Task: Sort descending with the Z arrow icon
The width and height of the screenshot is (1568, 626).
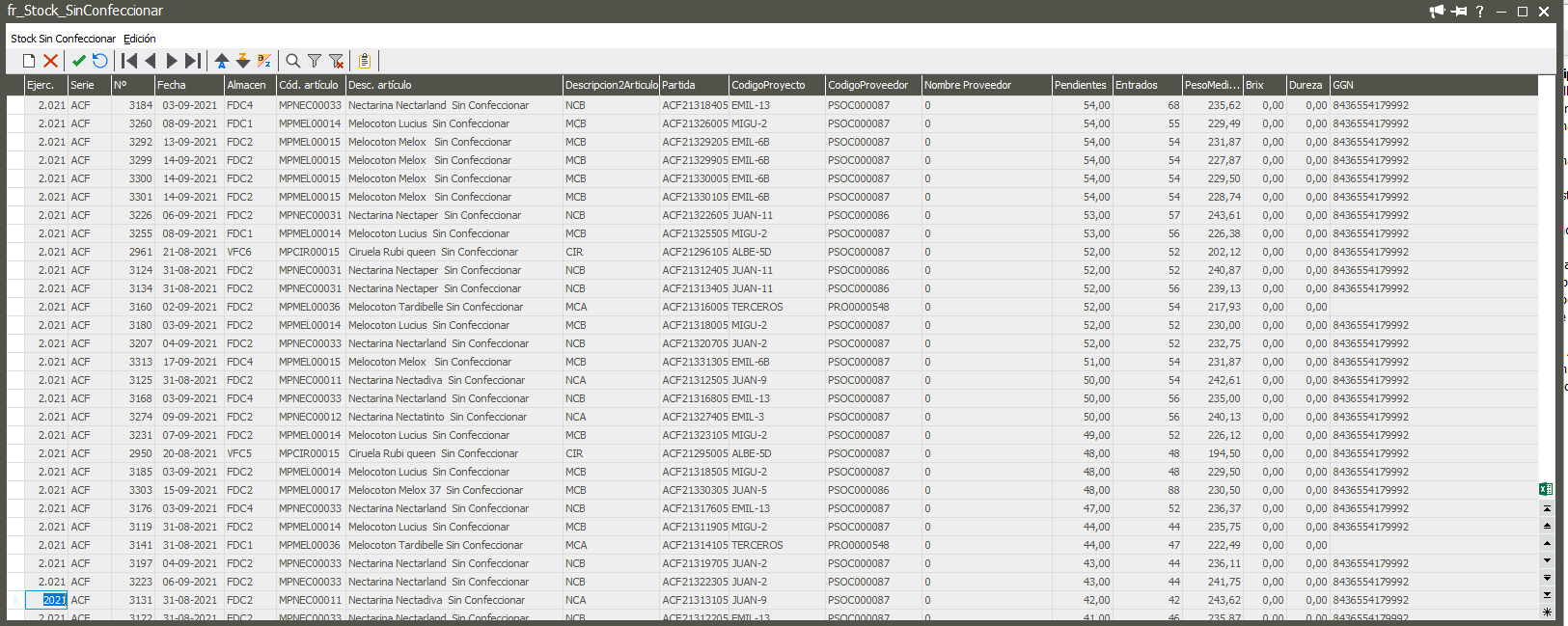Action: click(x=243, y=61)
